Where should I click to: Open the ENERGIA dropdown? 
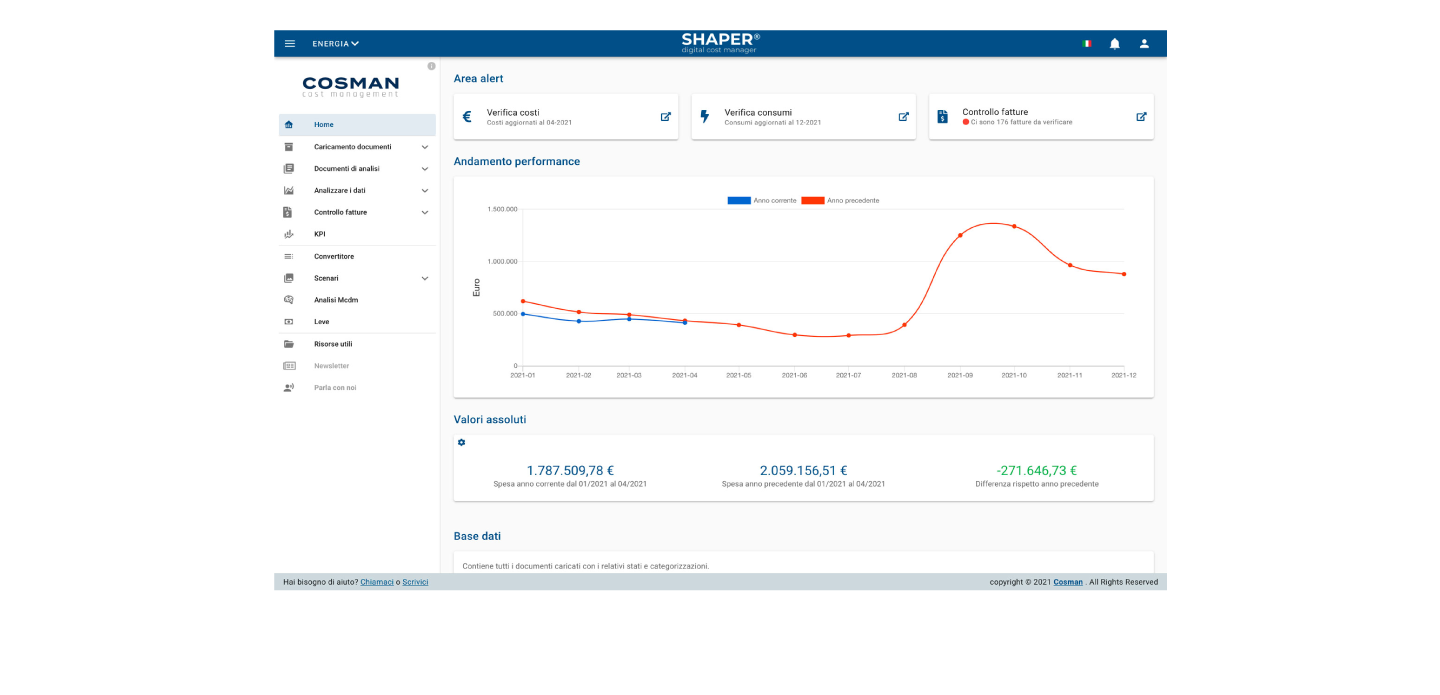(335, 44)
